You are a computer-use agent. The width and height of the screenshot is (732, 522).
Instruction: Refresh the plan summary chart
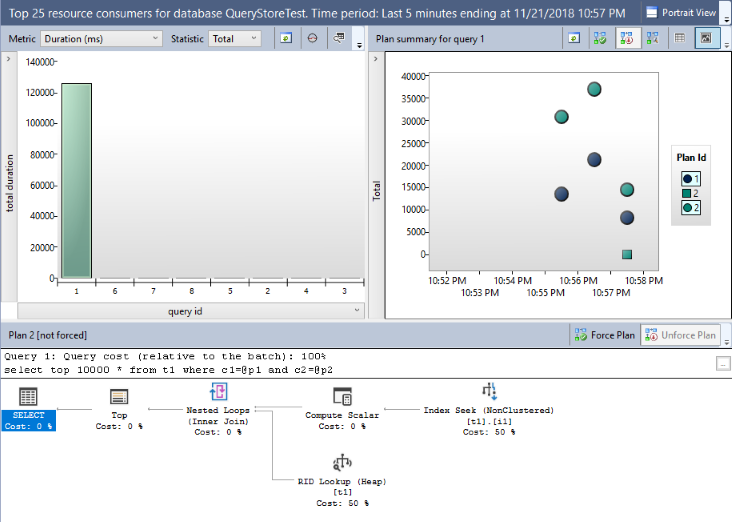[x=574, y=38]
